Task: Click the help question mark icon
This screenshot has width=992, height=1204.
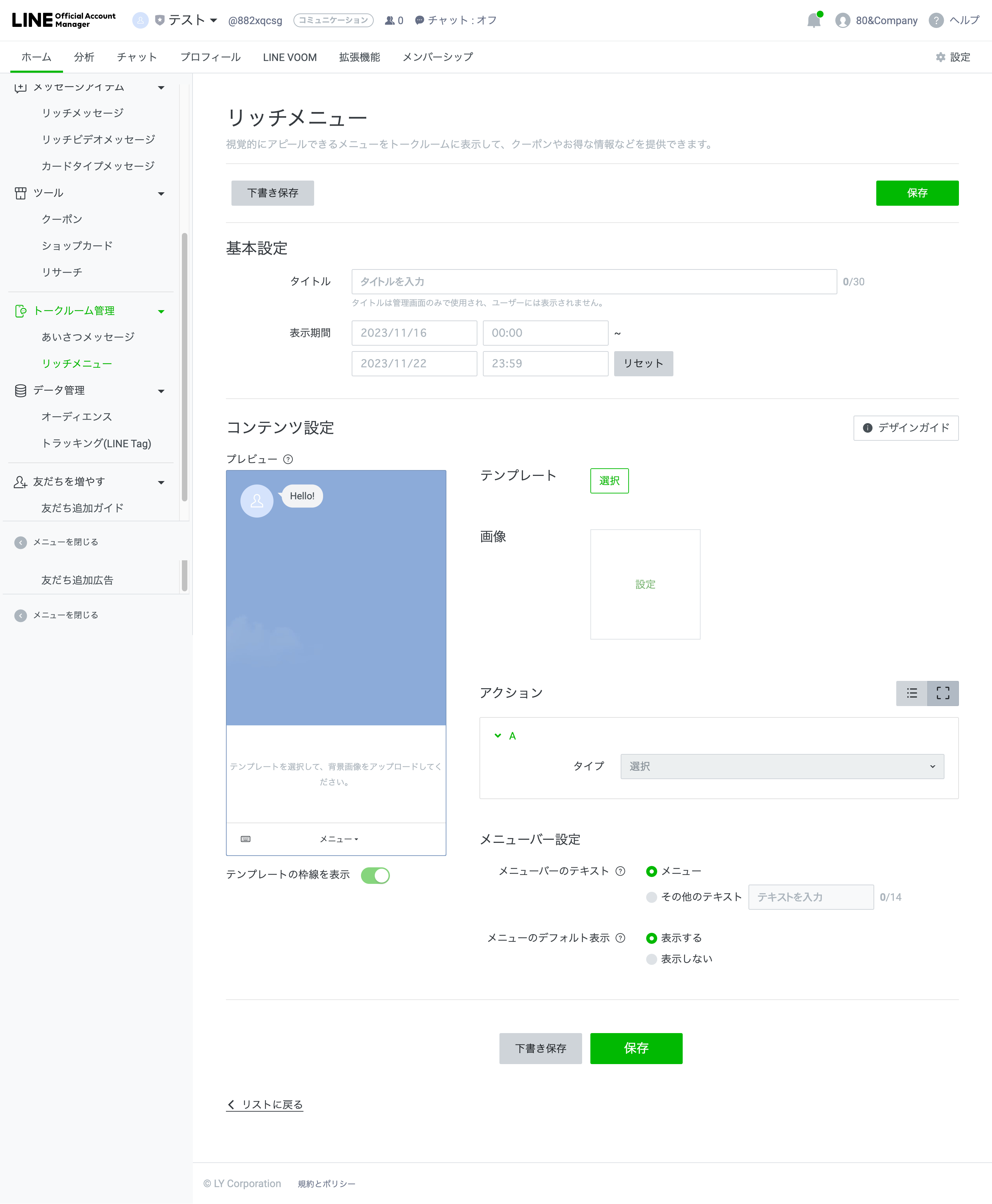Action: pyautogui.click(x=936, y=21)
